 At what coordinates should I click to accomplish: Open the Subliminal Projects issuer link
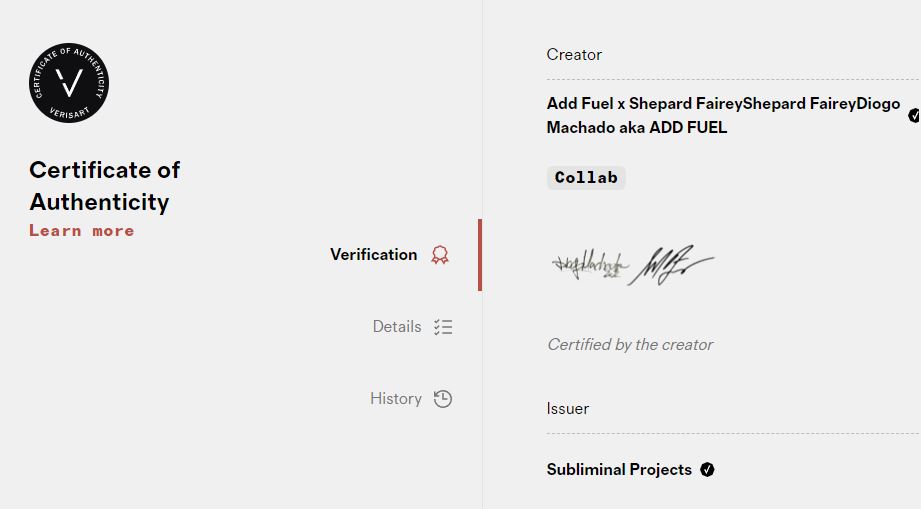click(619, 470)
